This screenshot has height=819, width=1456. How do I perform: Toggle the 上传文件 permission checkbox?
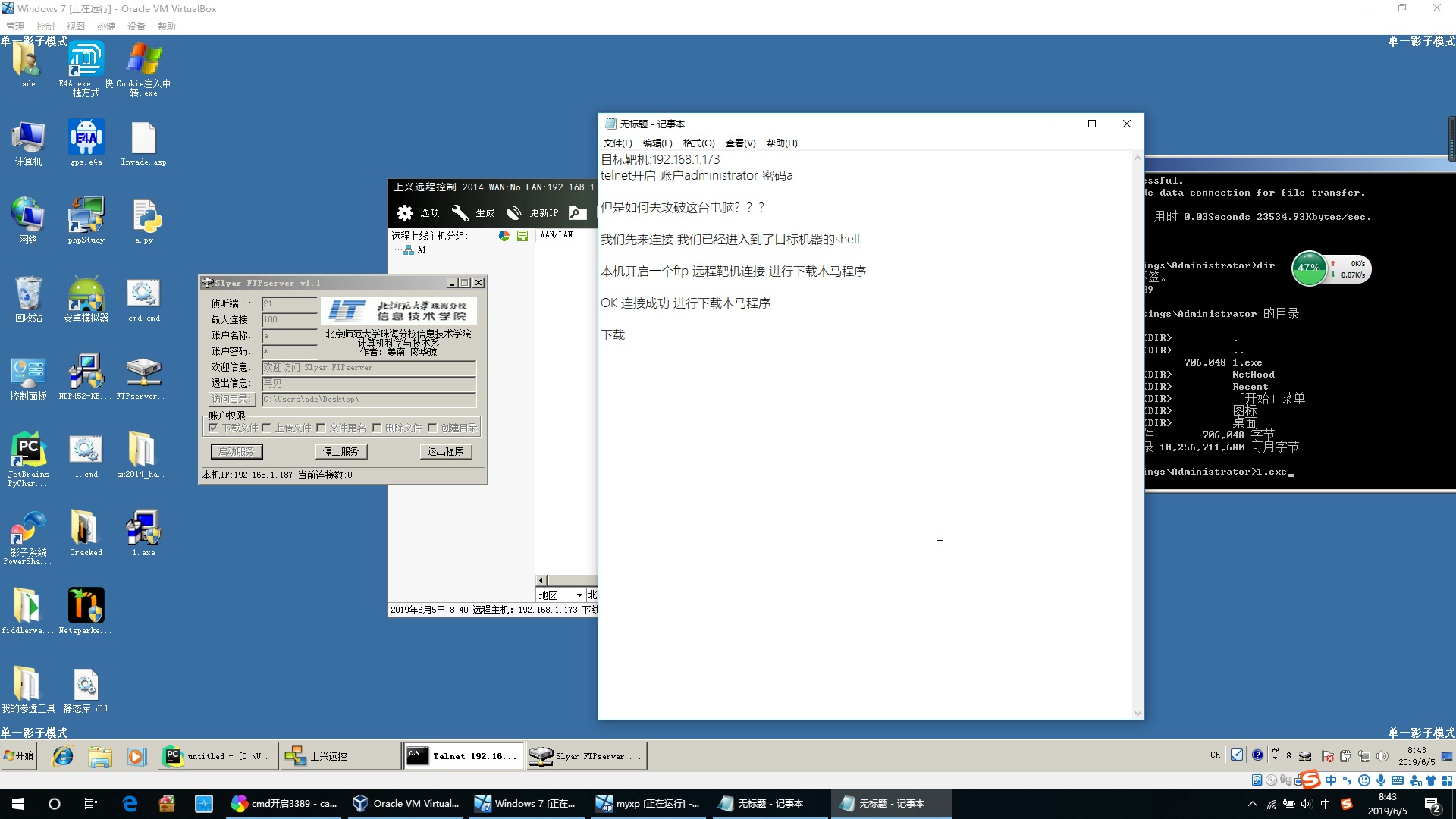click(266, 428)
